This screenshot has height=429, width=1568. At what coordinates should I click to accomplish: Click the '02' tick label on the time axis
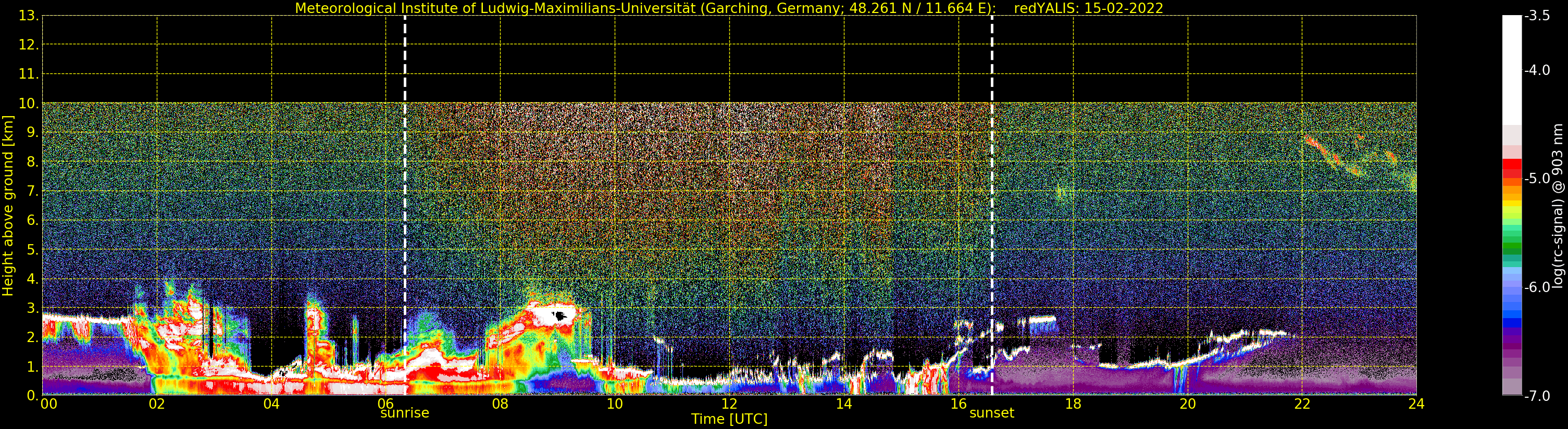pyautogui.click(x=157, y=404)
